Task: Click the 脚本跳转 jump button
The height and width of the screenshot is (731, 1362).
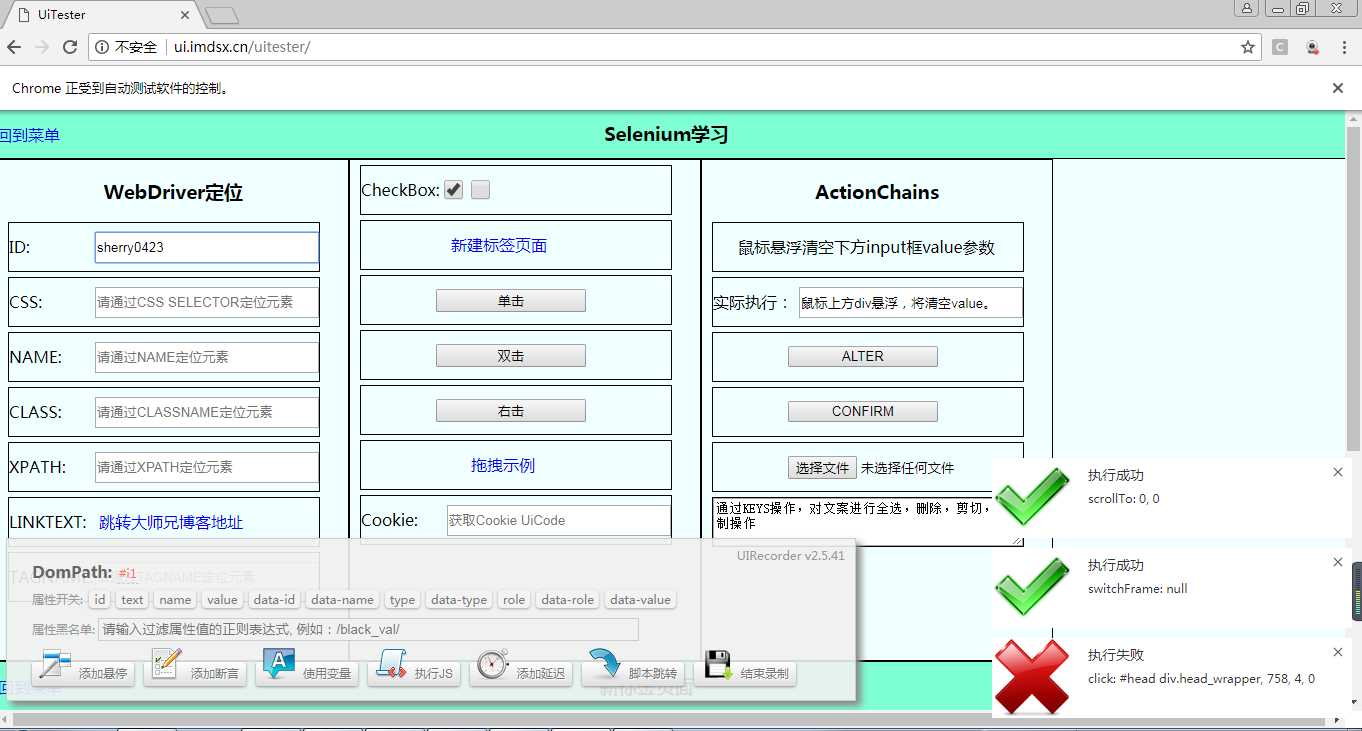Action: tap(633, 669)
